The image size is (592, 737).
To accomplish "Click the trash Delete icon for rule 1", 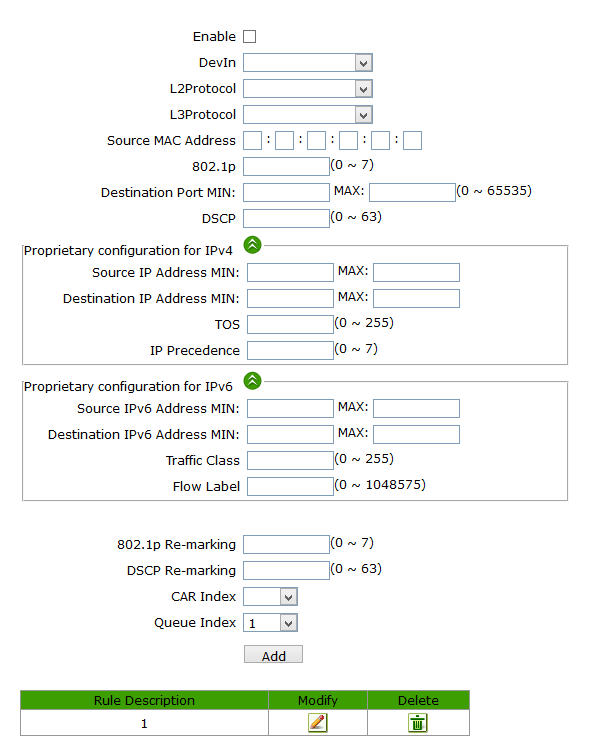I will click(x=418, y=722).
